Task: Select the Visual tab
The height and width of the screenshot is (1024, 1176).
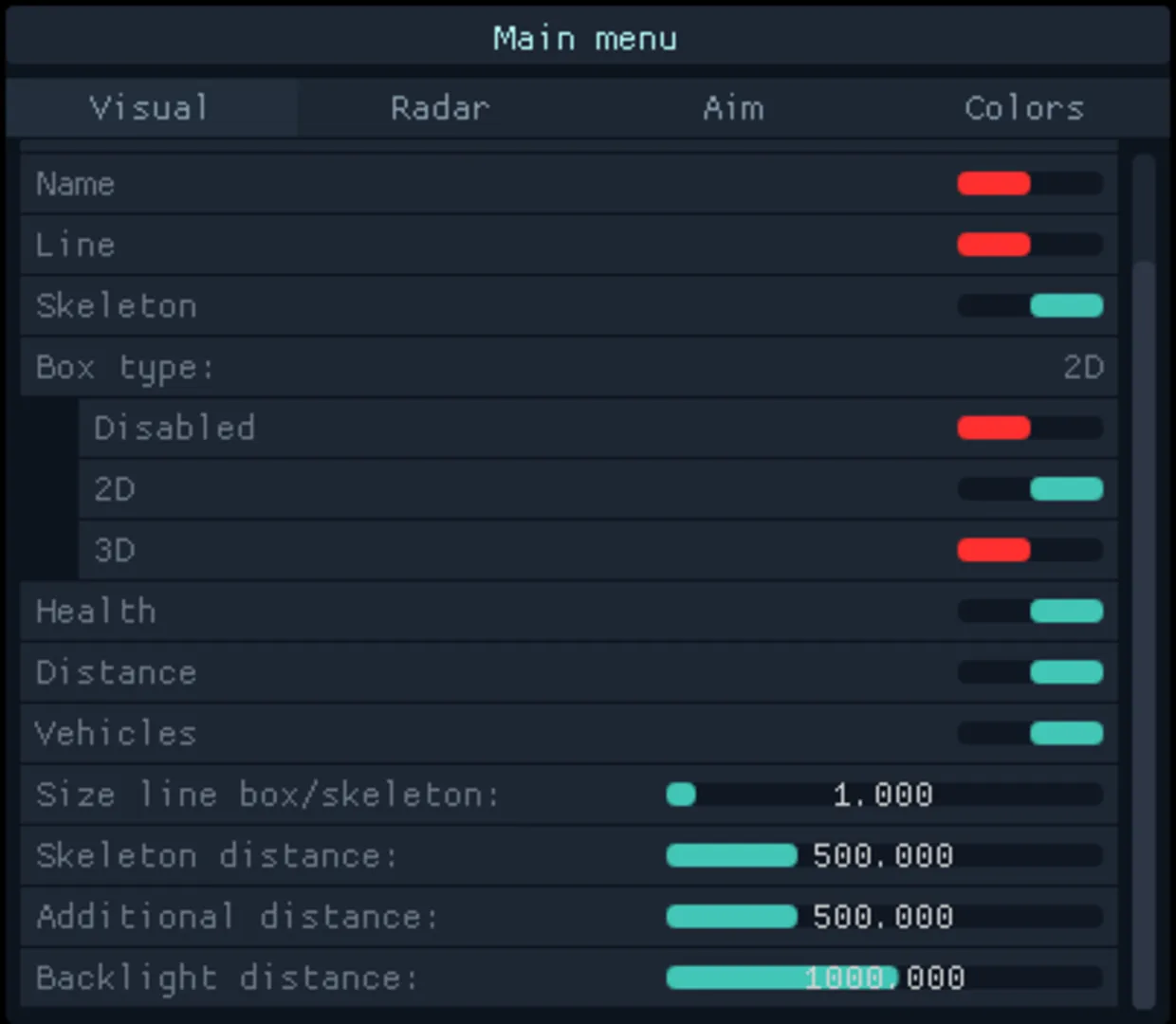Action: 149,108
